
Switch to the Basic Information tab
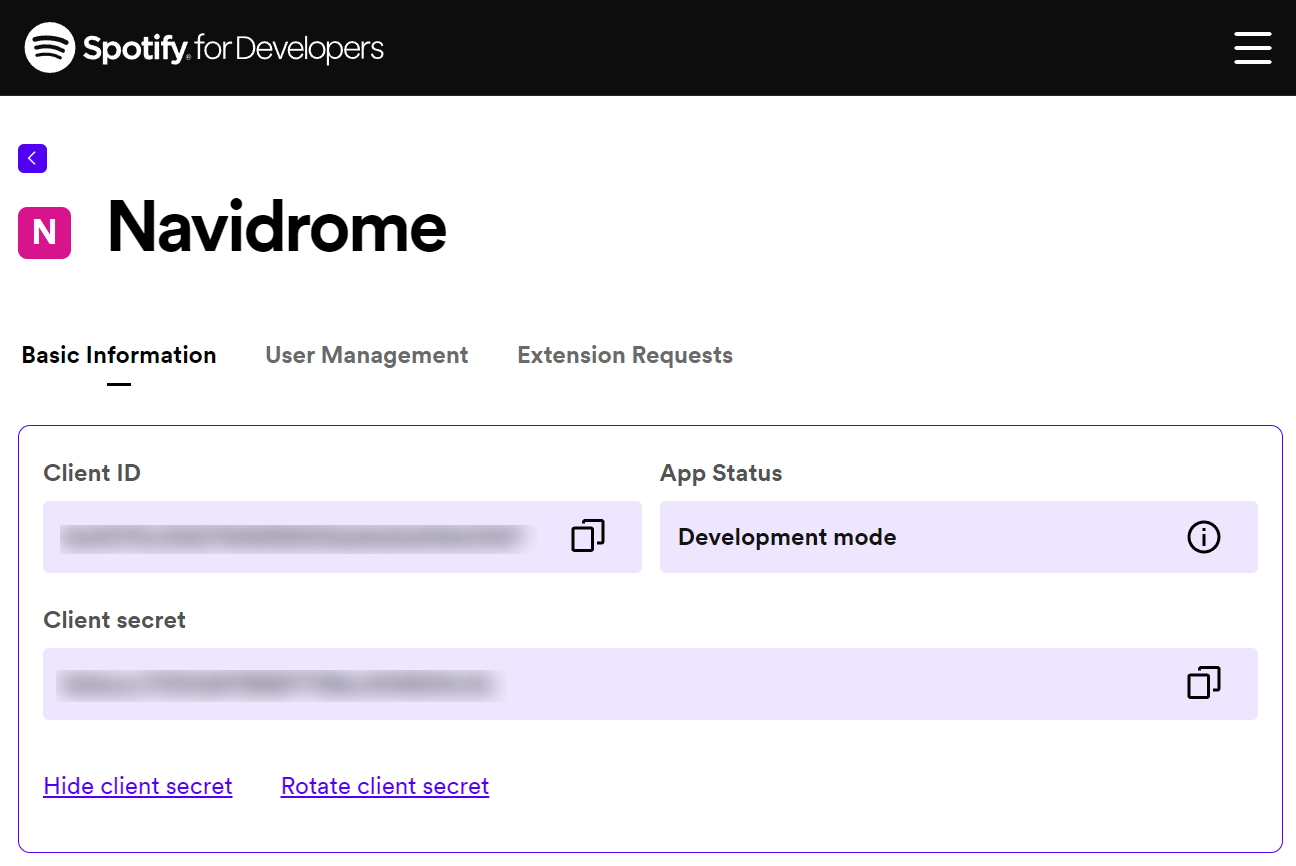click(x=119, y=355)
